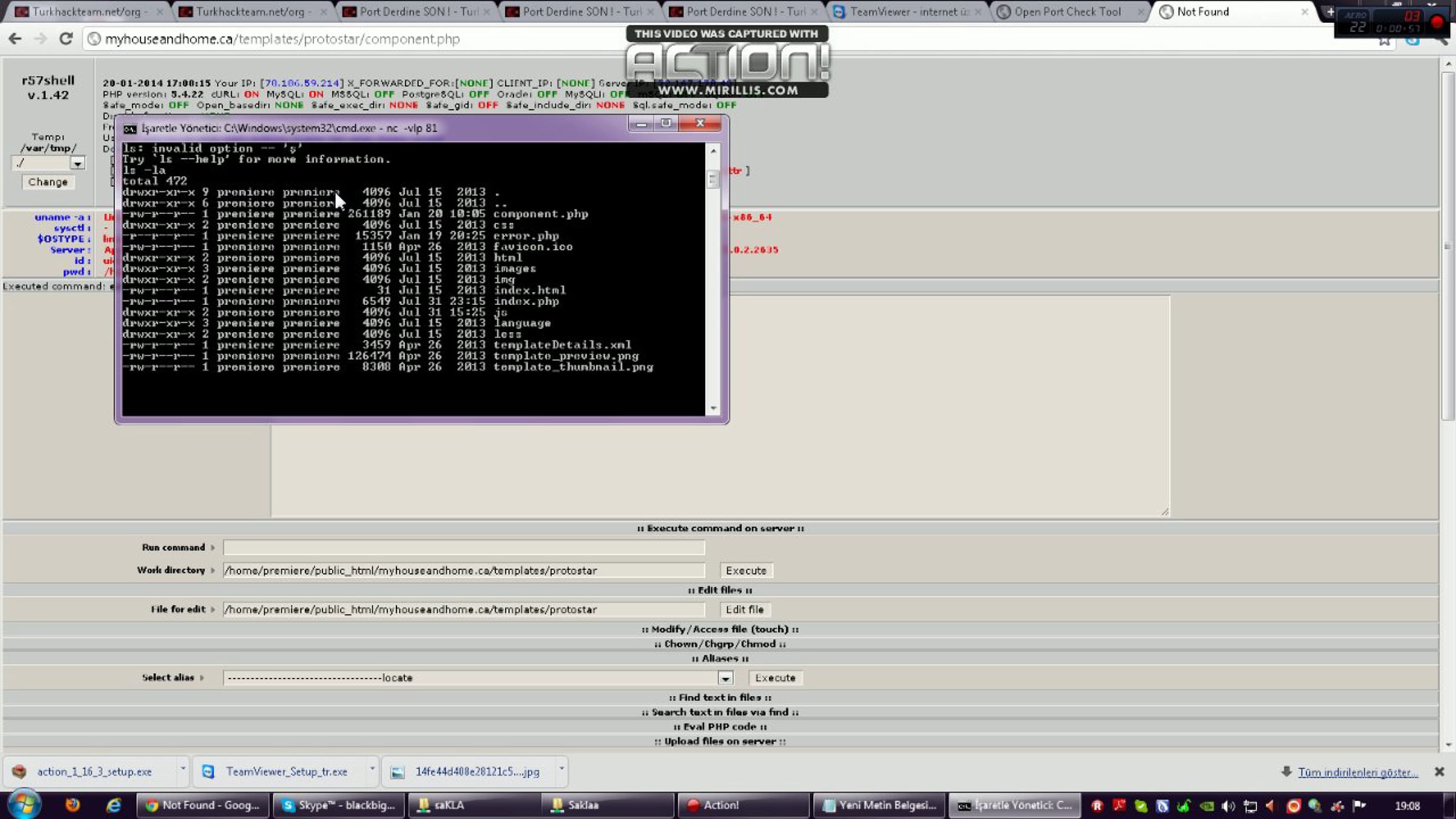
Task: Click the cmd window scroll down arrow
Action: 713,408
